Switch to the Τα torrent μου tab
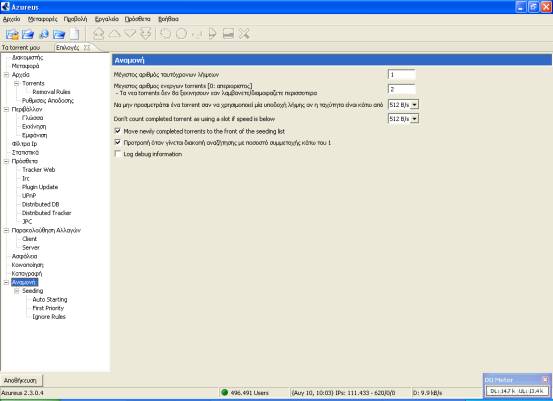This screenshot has width=553, height=401. (x=21, y=47)
